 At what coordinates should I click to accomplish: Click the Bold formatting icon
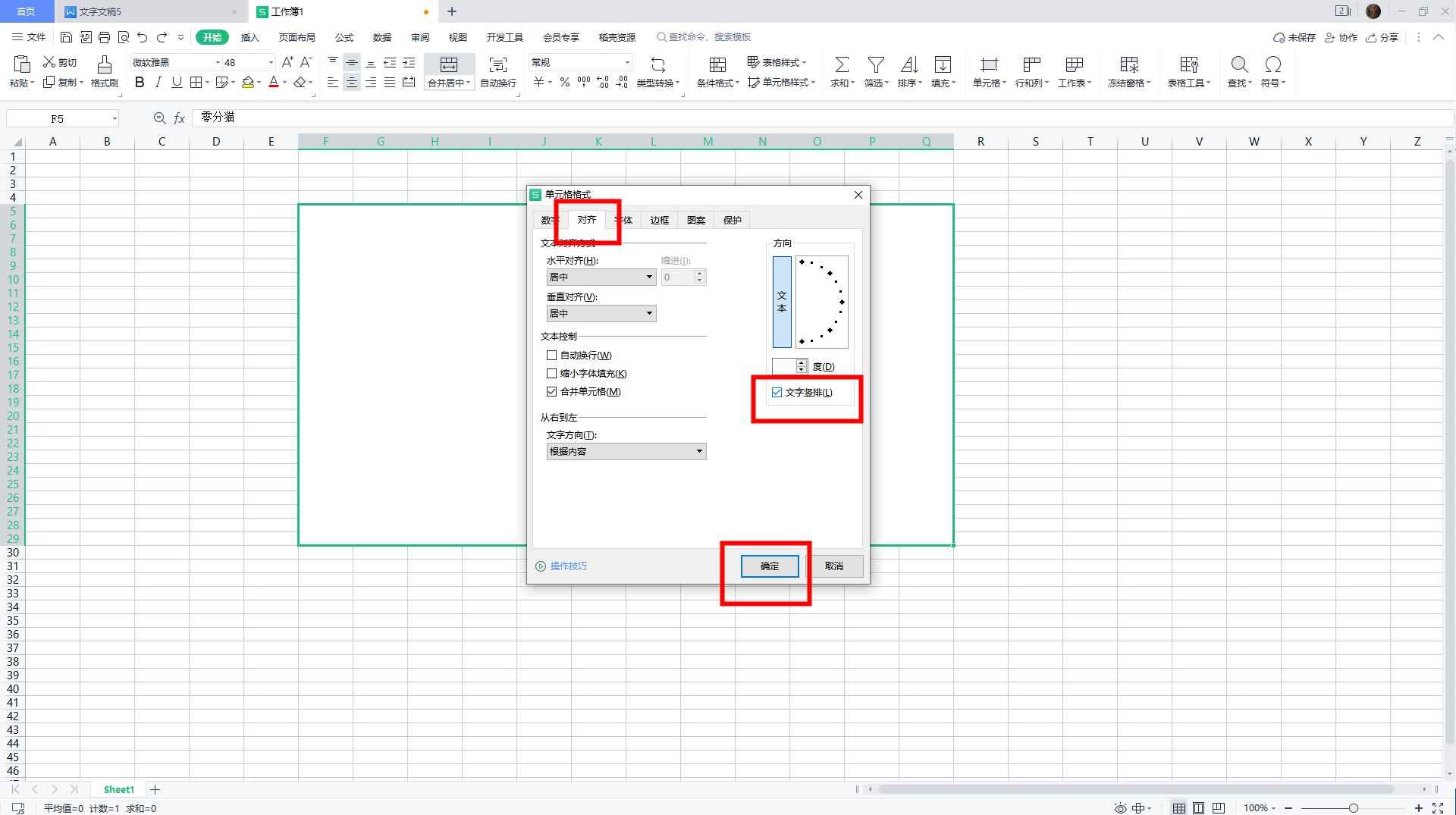[140, 83]
